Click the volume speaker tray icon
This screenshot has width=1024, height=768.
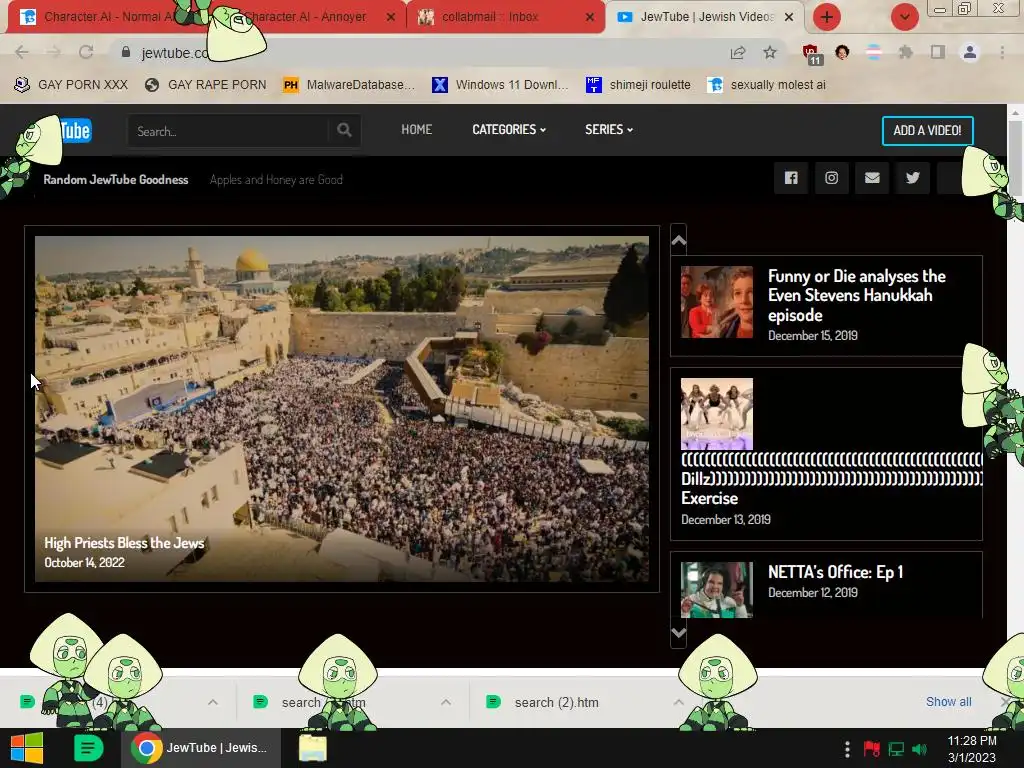[920, 749]
